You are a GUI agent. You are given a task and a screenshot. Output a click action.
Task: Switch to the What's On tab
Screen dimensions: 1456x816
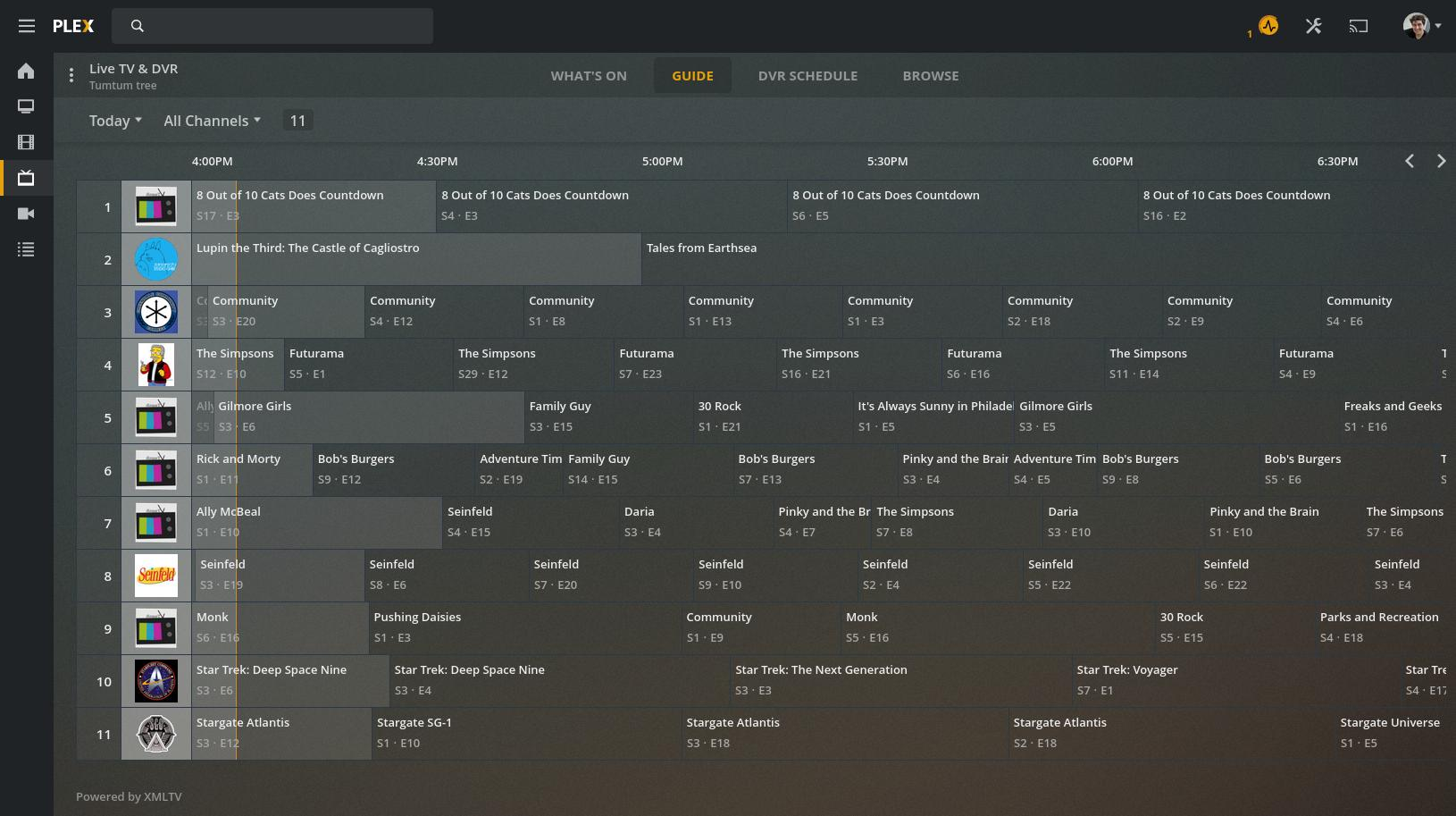[x=589, y=76]
